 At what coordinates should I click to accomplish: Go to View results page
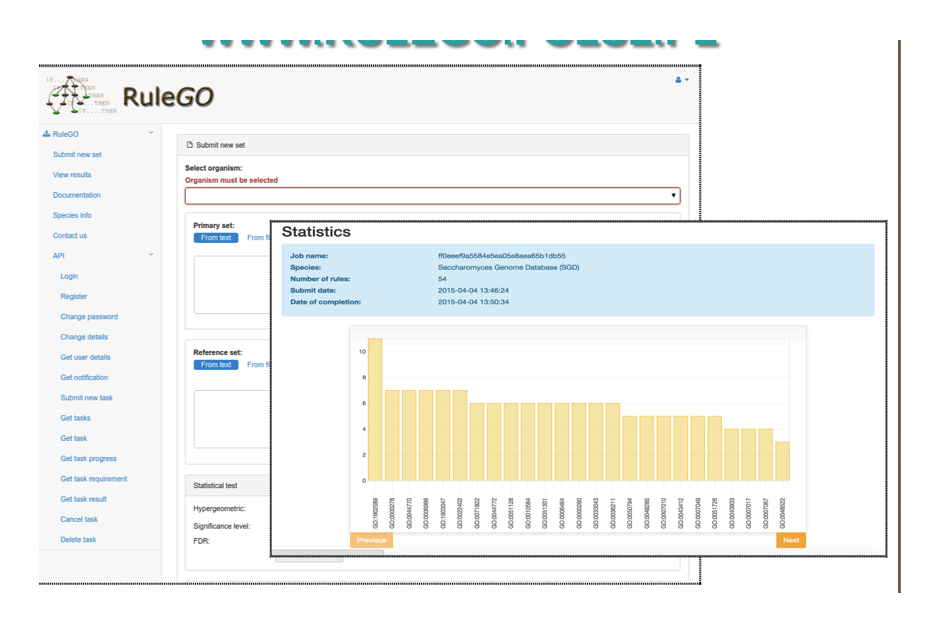tap(72, 175)
